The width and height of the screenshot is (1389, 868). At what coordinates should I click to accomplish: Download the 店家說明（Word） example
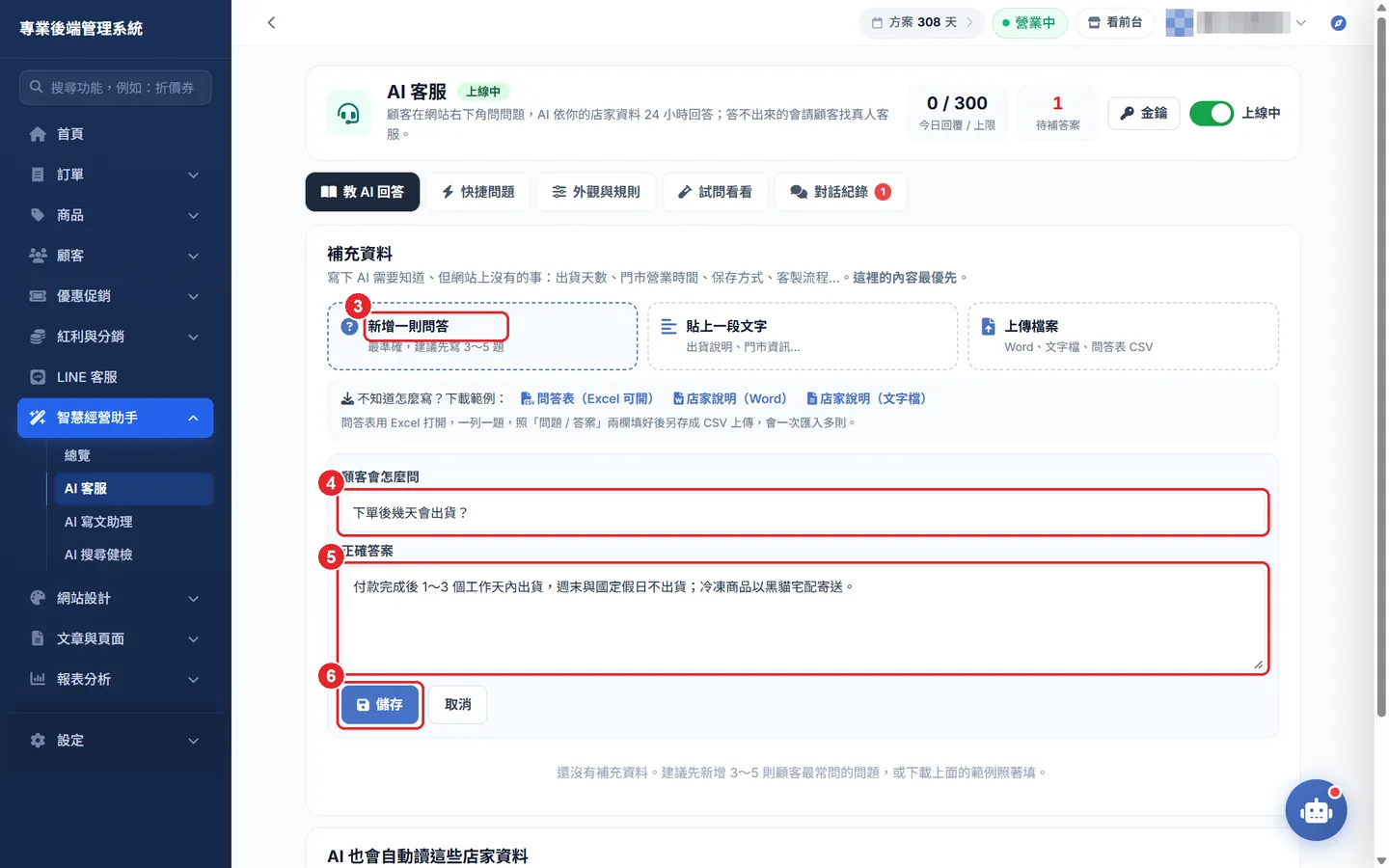tap(729, 398)
